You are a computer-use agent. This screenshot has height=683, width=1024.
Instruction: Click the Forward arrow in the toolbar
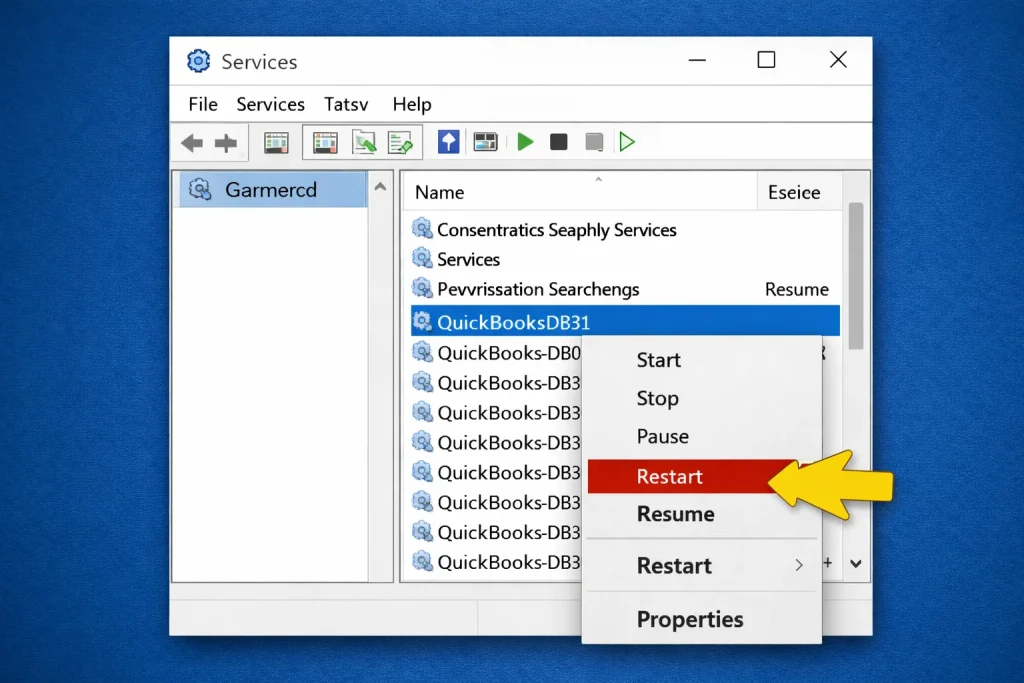point(225,143)
